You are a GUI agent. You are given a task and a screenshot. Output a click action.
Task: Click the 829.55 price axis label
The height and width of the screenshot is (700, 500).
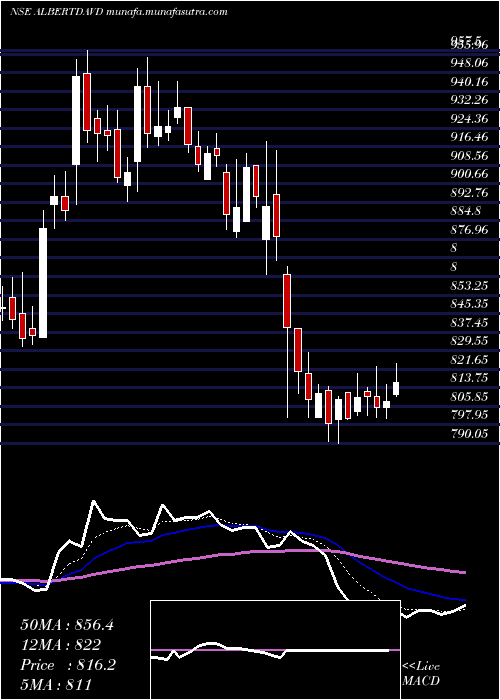[x=469, y=341]
